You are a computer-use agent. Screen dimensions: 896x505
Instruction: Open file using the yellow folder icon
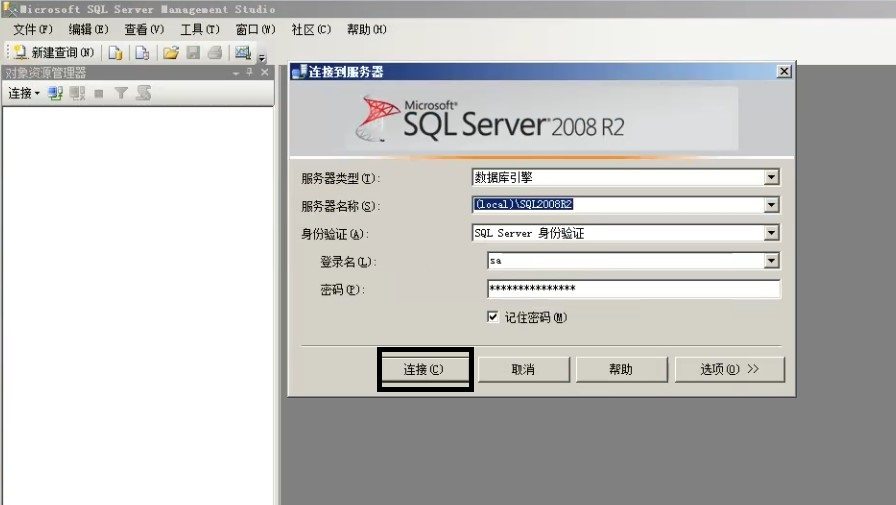[170, 53]
